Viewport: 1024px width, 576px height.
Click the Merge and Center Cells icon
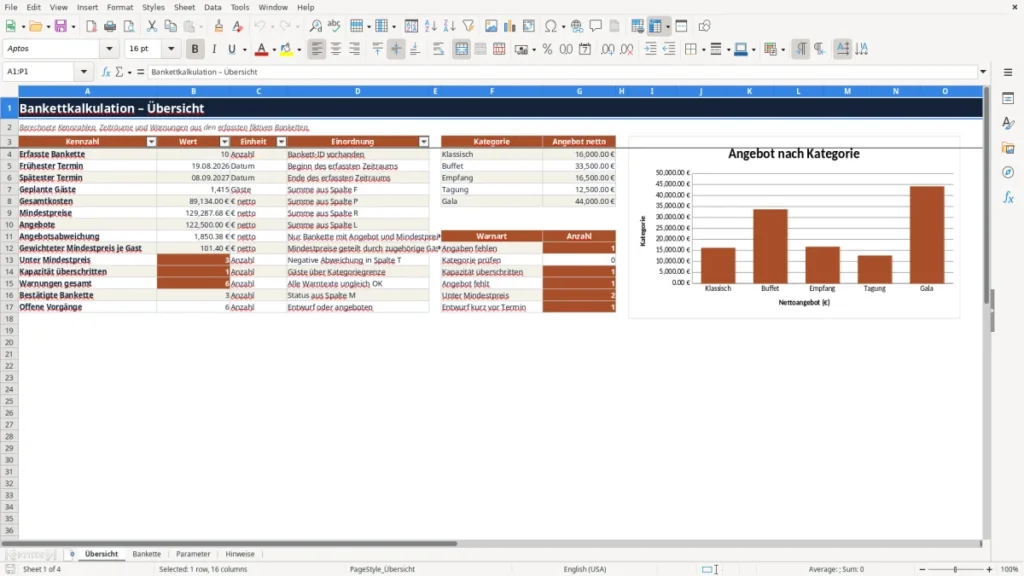[461, 49]
